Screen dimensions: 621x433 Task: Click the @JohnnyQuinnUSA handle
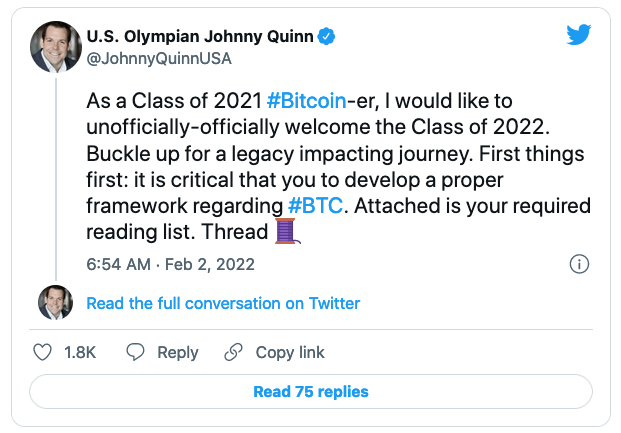(160, 59)
